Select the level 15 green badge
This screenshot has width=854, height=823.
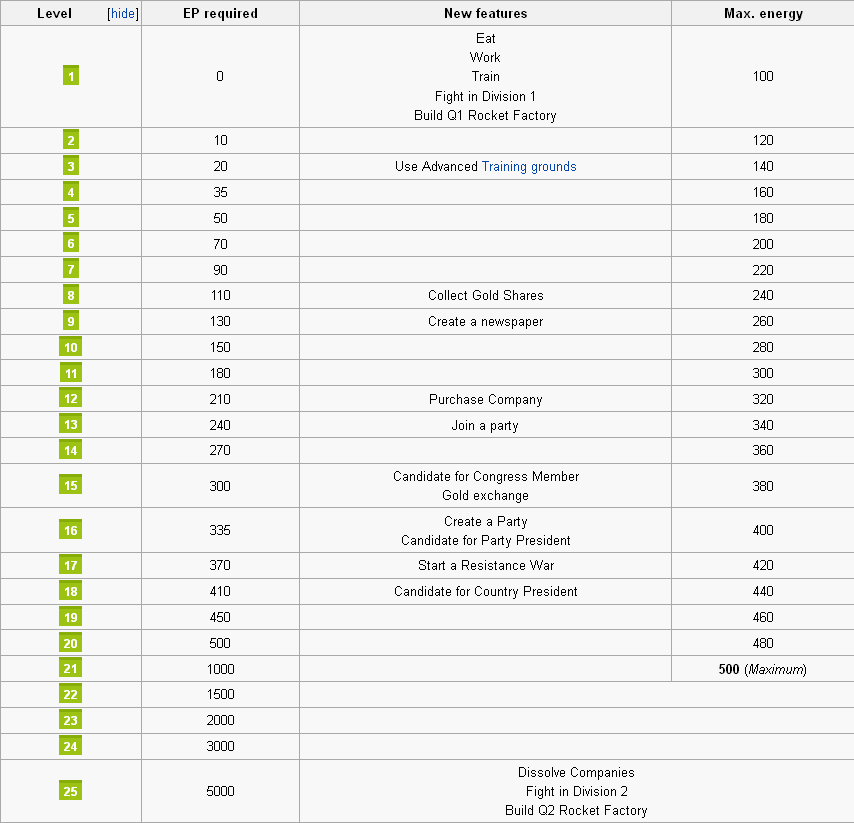click(71, 485)
